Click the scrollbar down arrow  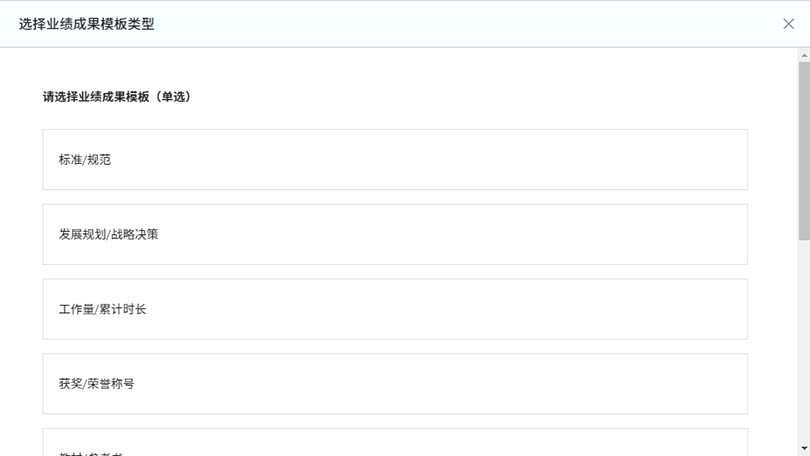(x=804, y=449)
